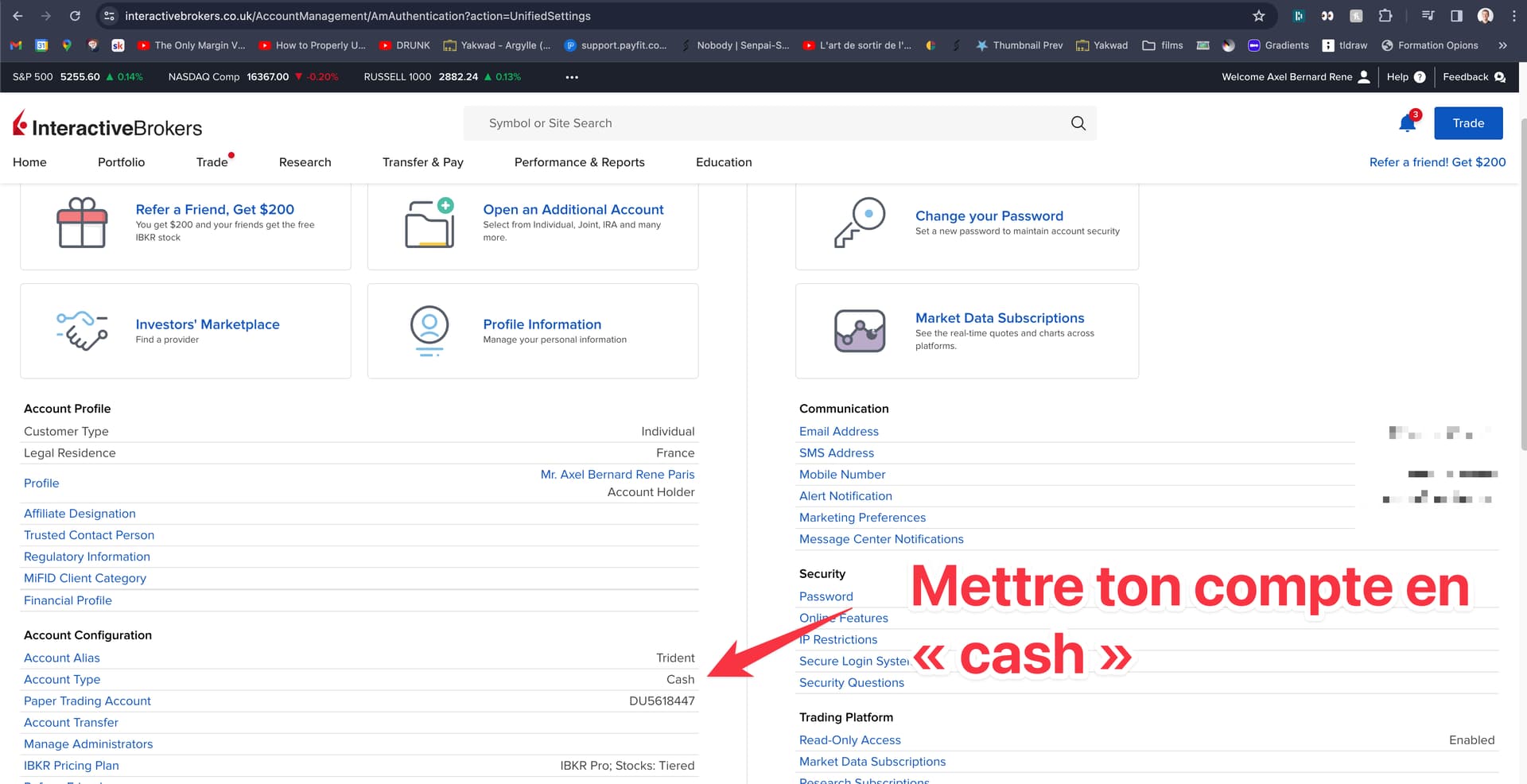Image resolution: width=1527 pixels, height=784 pixels.
Task: Open Feedback chat icon
Action: [1500, 77]
